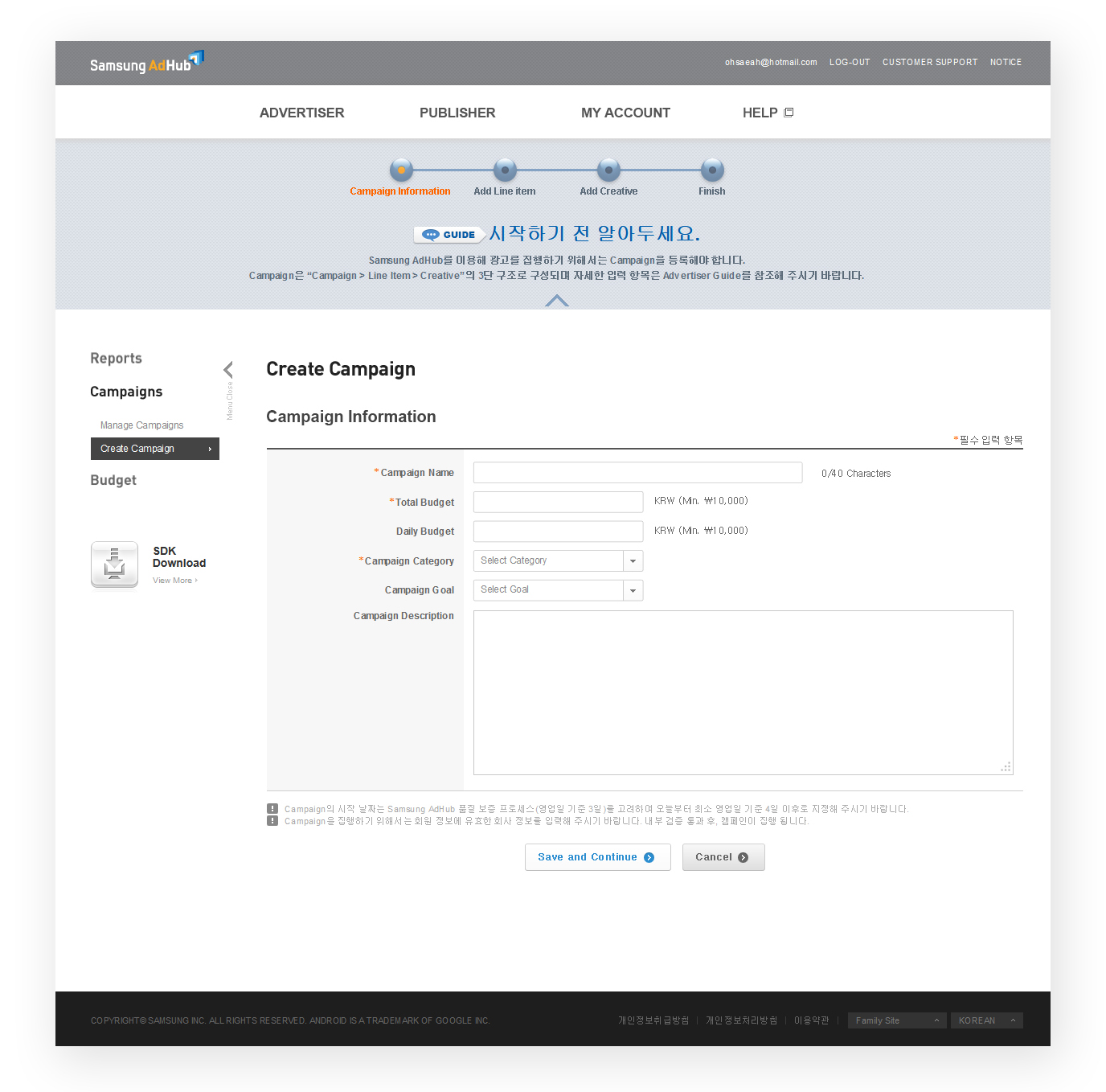Click the first warning notice icon
Image resolution: width=1106 pixels, height=1092 pixels.
click(272, 809)
